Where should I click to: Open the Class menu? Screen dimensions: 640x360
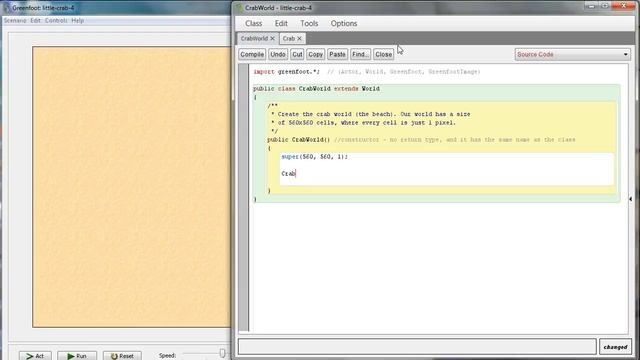pos(253,24)
